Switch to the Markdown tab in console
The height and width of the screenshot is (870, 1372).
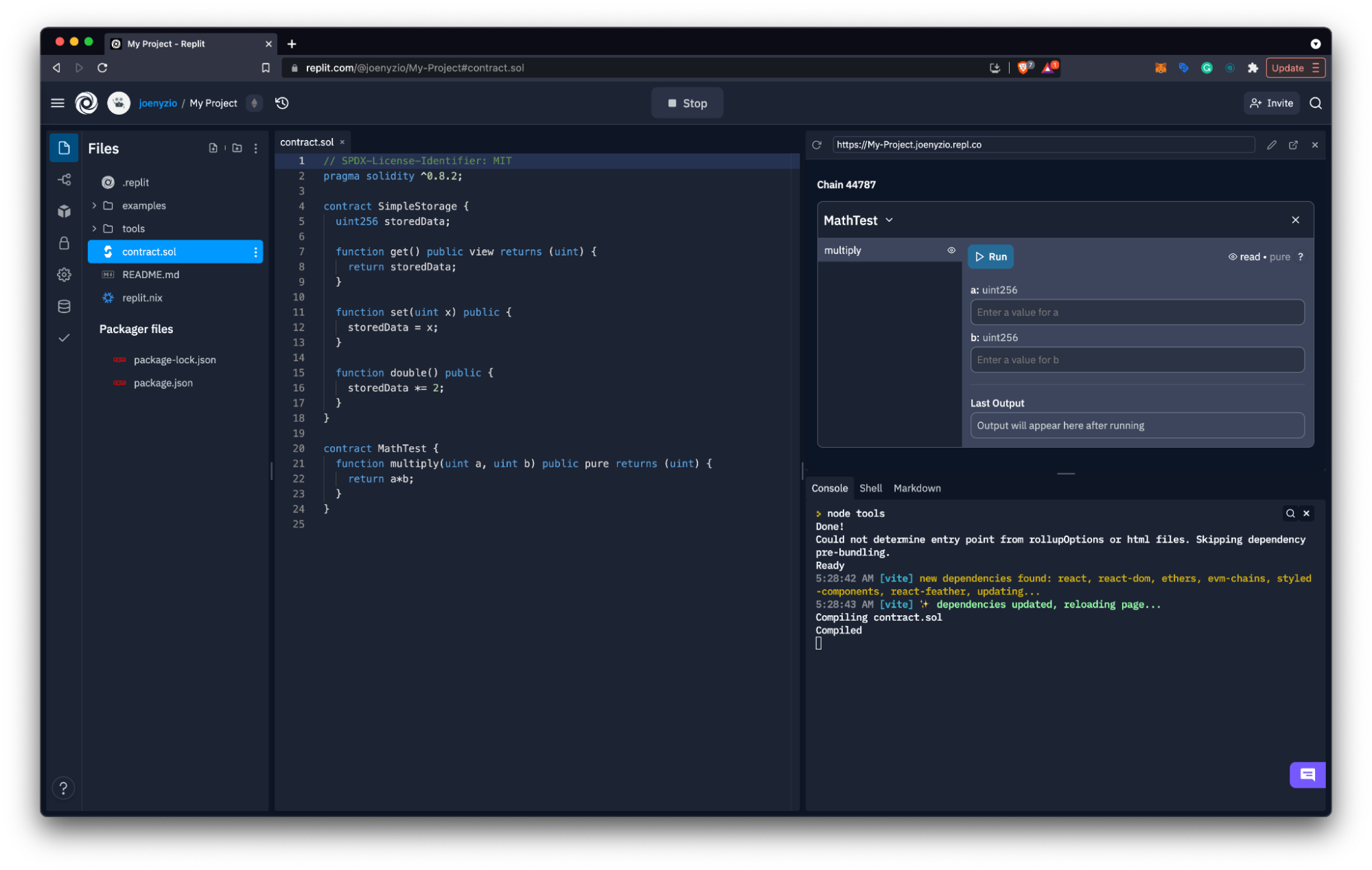917,488
